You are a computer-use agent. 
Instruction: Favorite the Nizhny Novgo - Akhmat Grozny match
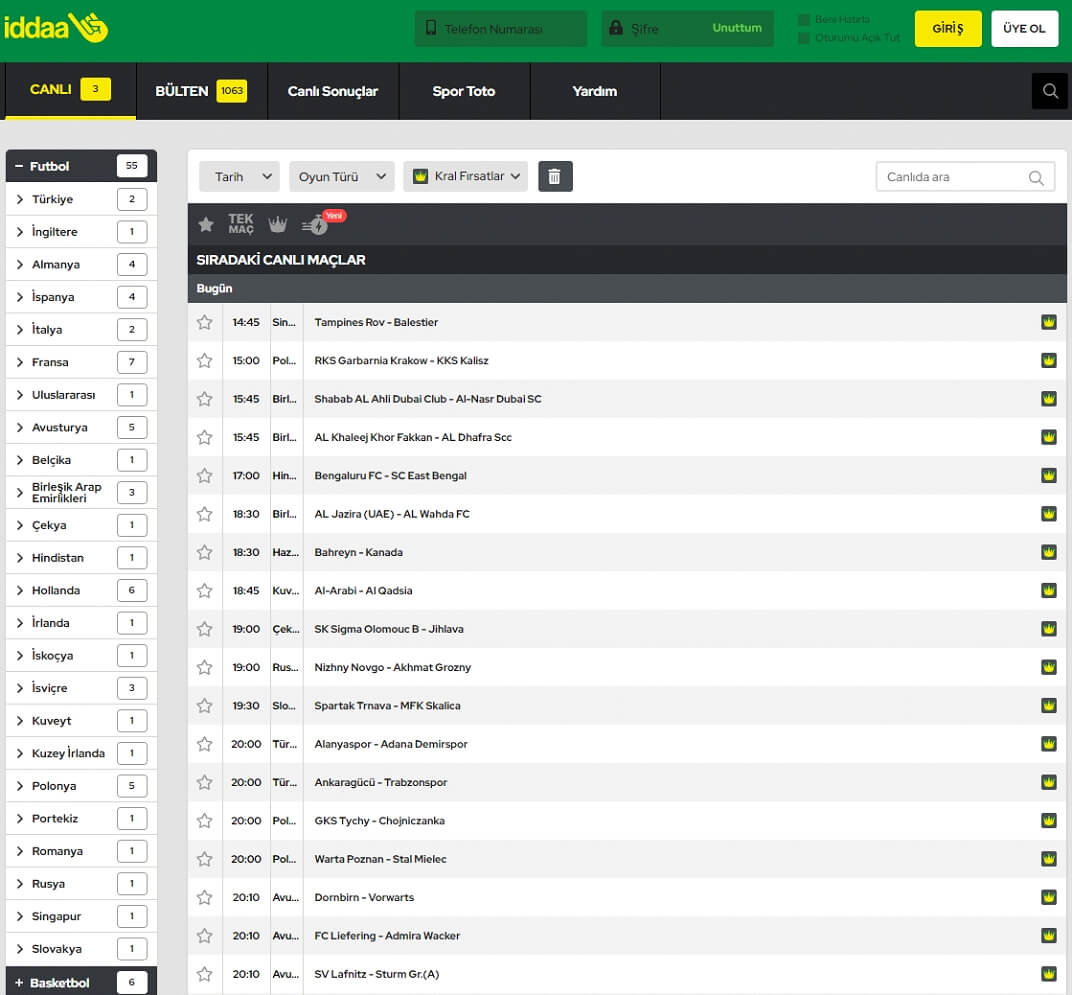pyautogui.click(x=204, y=667)
